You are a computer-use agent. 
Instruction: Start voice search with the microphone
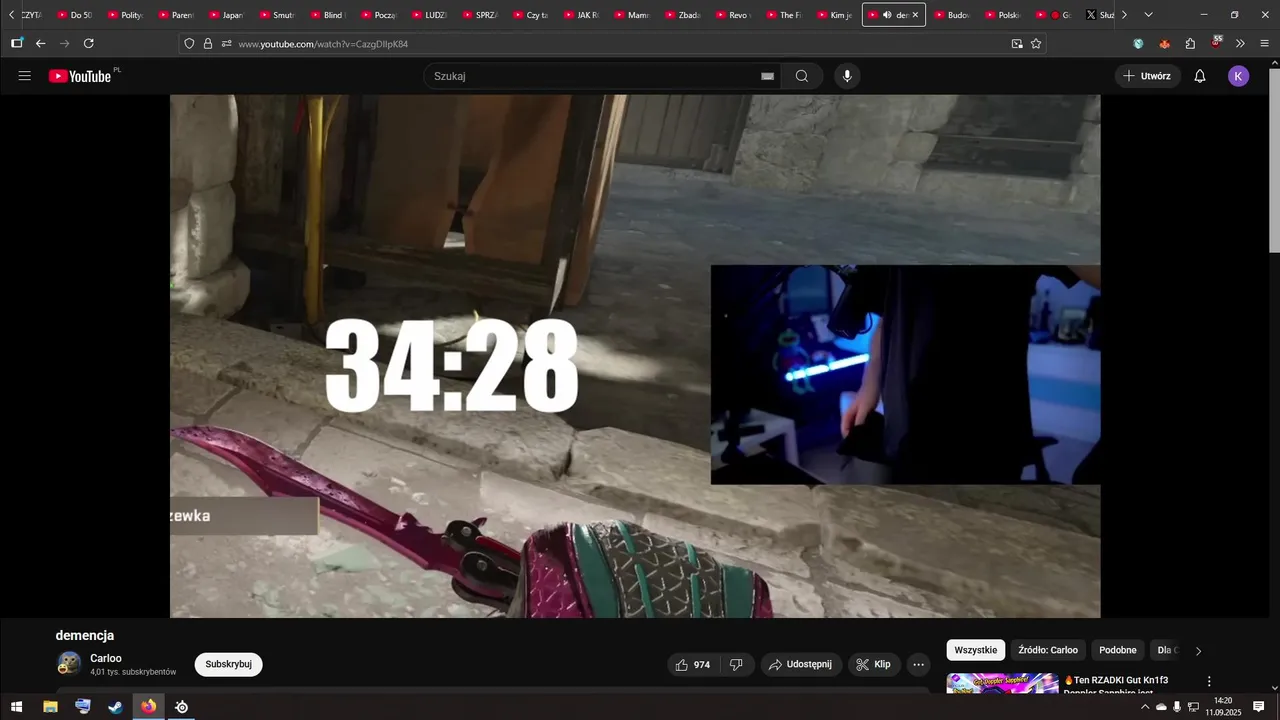coord(847,76)
